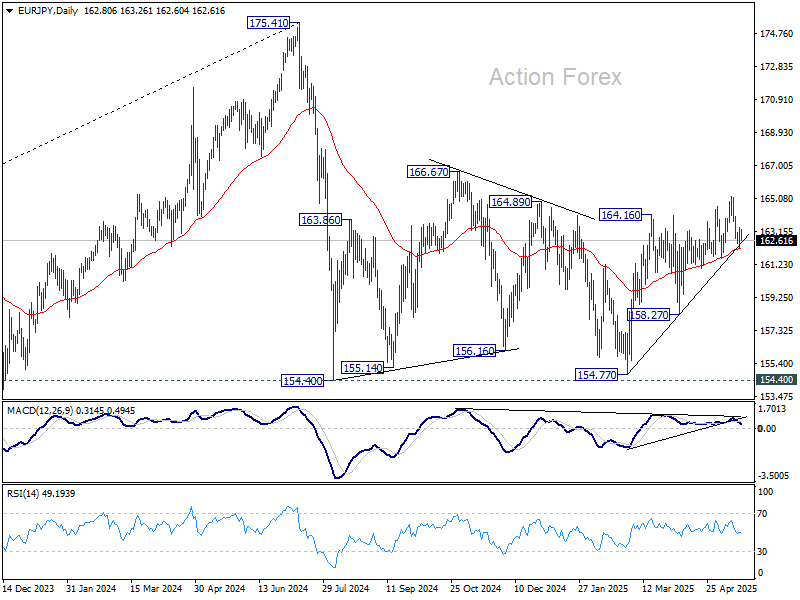Image resolution: width=800 pixels, height=600 pixels.
Task: Click the current price tag 162.616
Action: [776, 241]
